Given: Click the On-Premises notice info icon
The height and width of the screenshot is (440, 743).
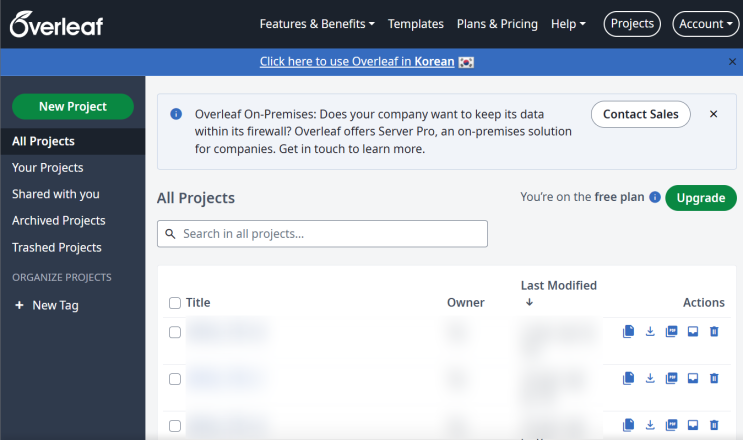Looking at the screenshot, I should click(176, 114).
